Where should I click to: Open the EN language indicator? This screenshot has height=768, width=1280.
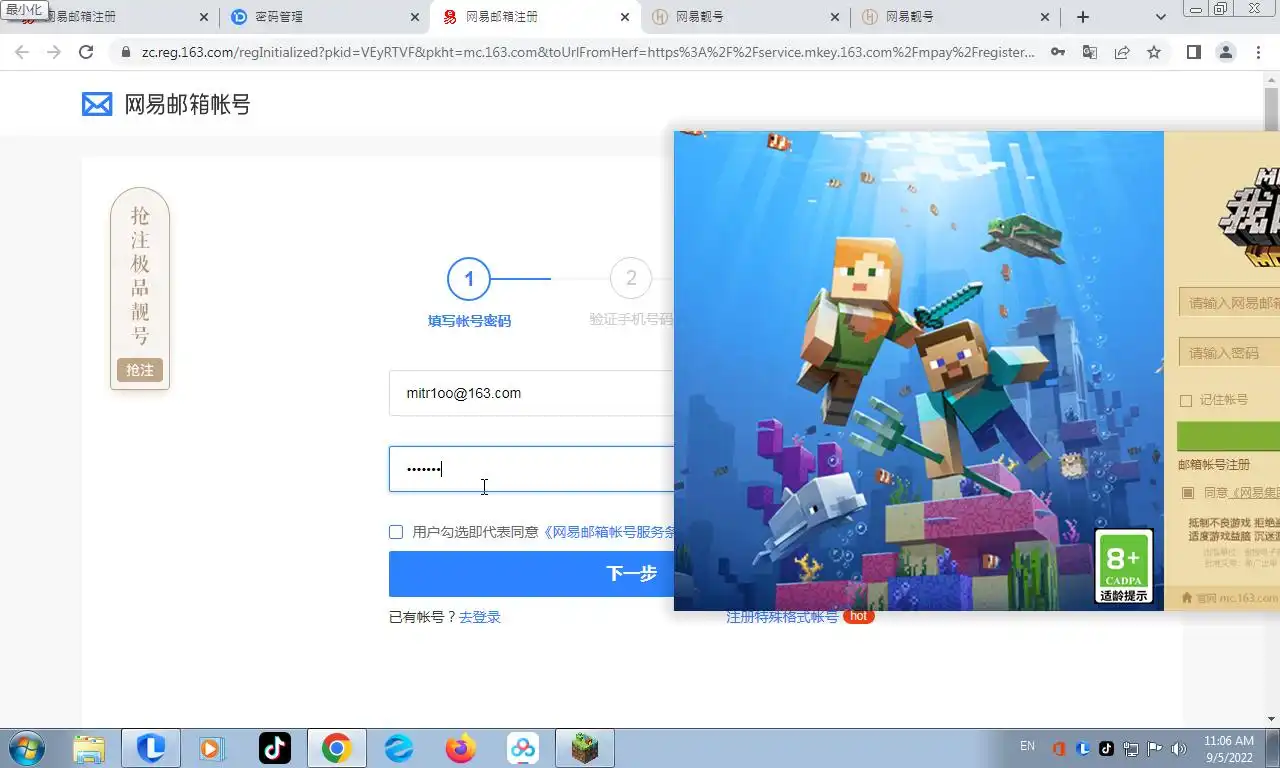click(x=1027, y=746)
